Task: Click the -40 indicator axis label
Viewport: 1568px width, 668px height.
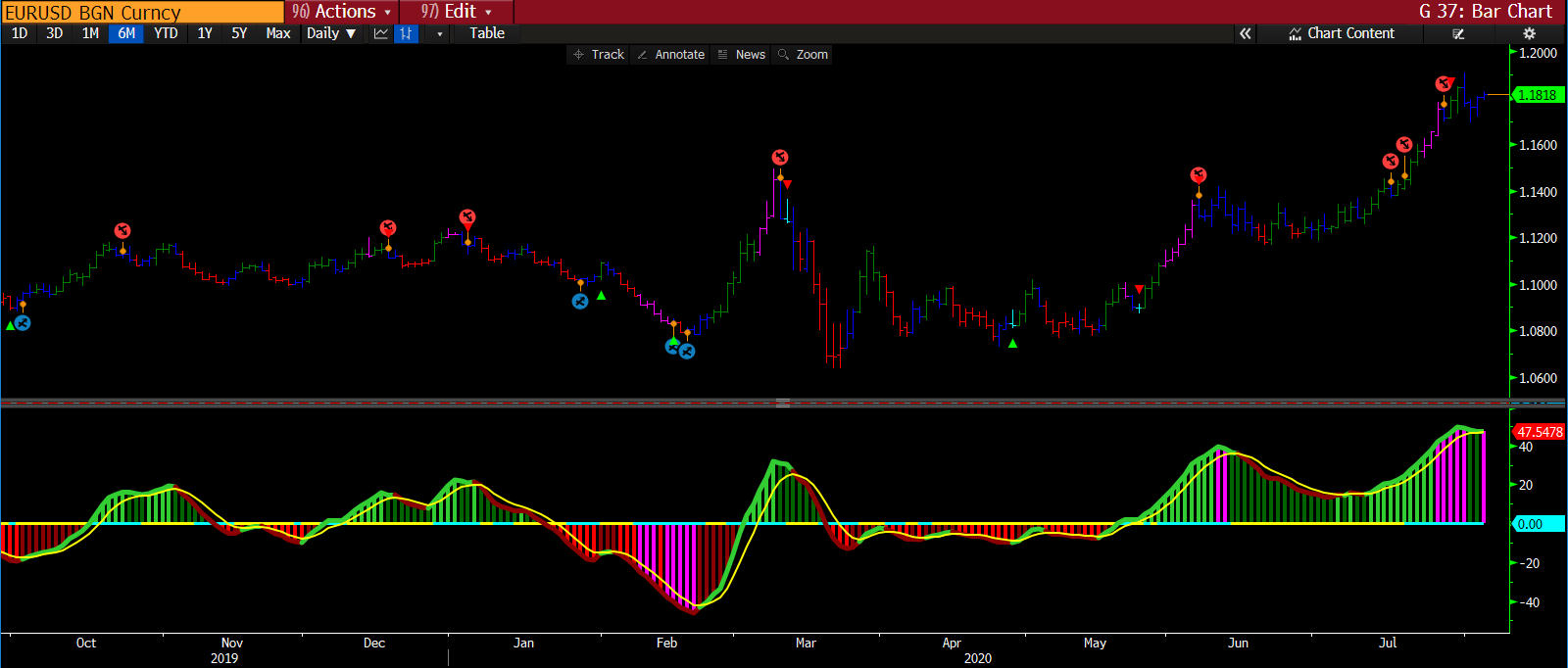Action: pyautogui.click(x=1529, y=602)
